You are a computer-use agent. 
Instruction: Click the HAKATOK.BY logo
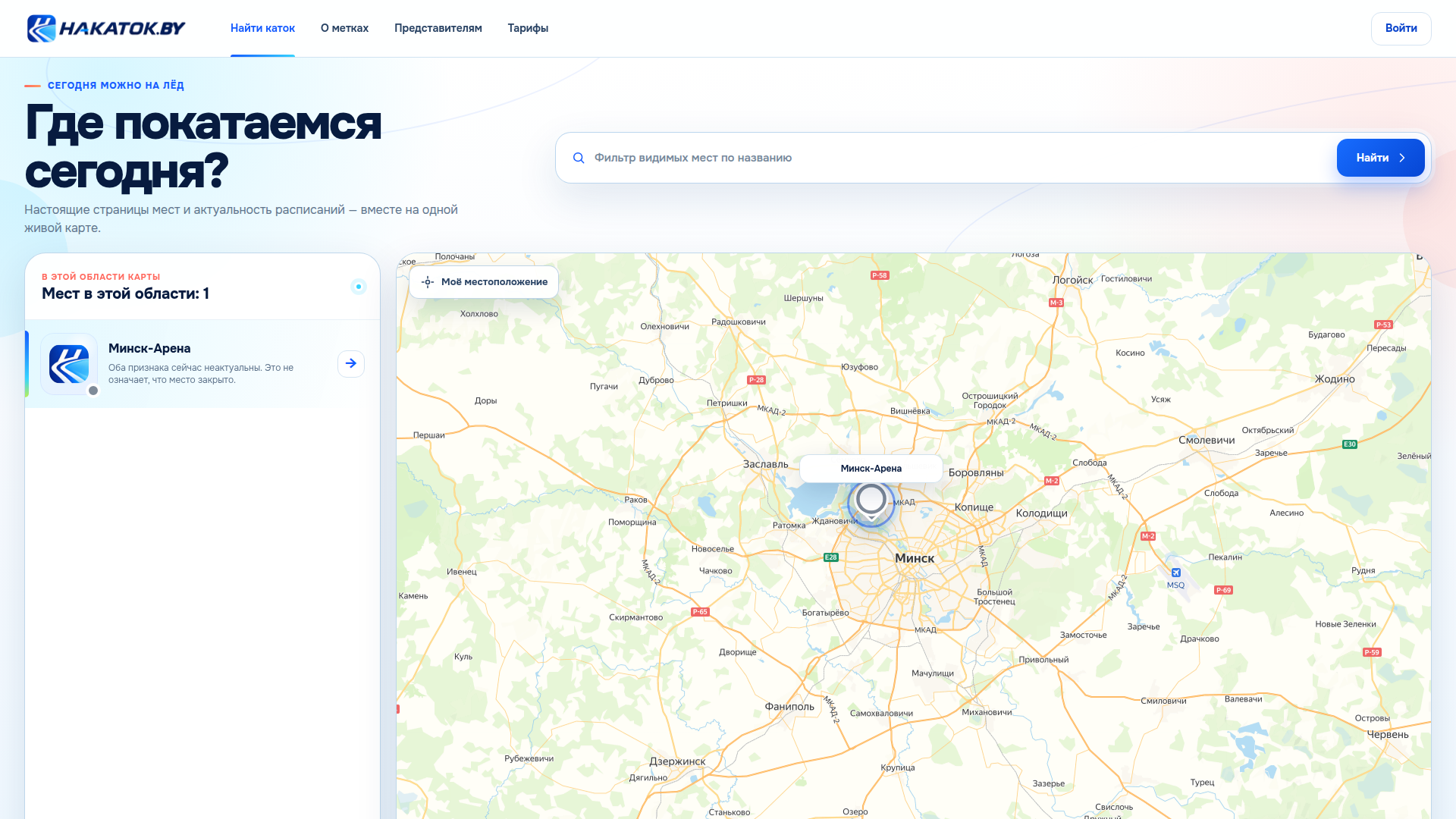(x=106, y=28)
